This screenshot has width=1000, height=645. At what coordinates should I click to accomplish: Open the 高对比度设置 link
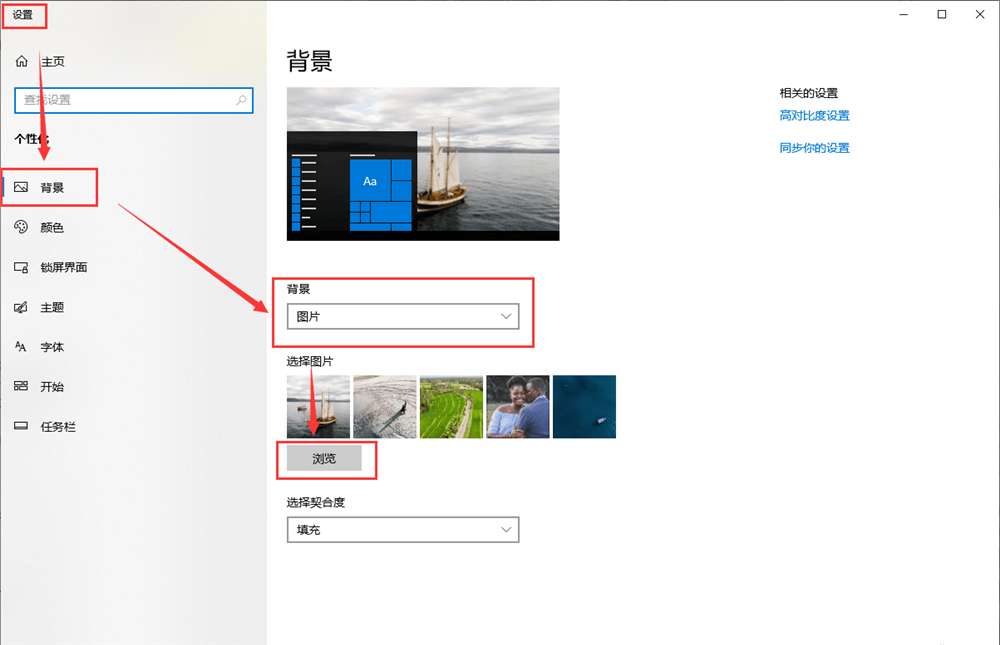click(x=815, y=115)
